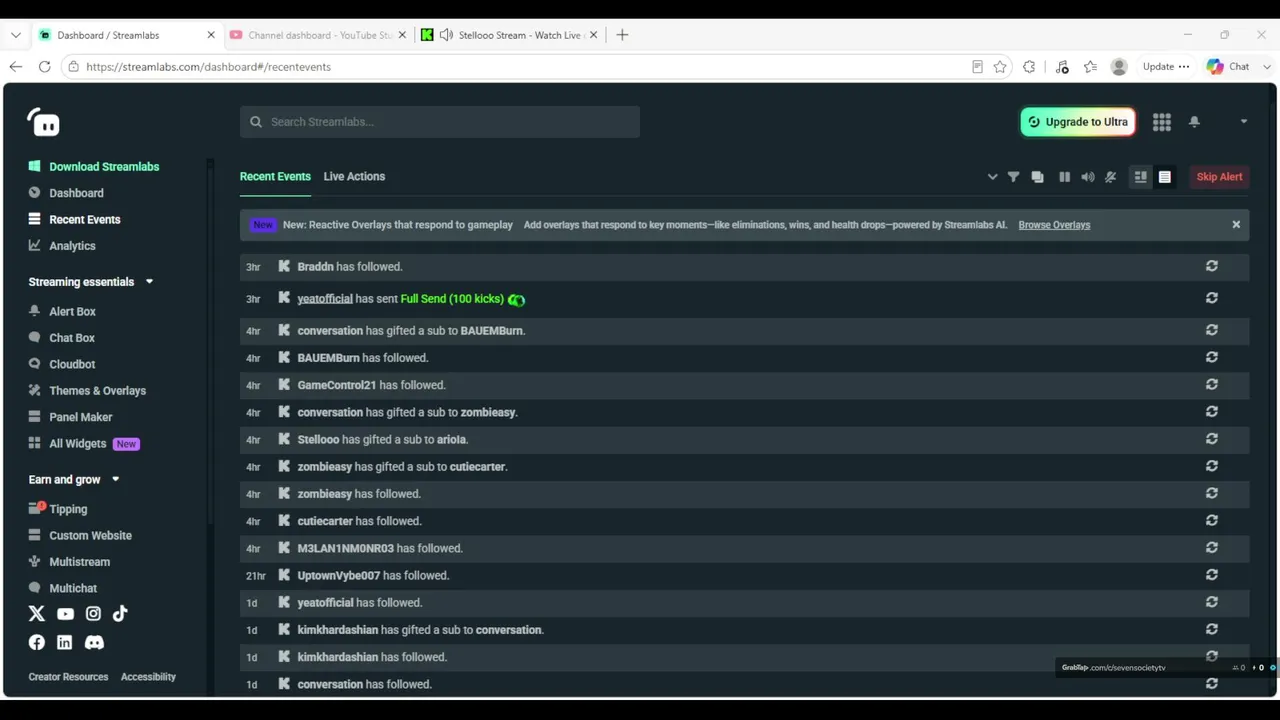Viewport: 1280px width, 720px height.
Task: Dismiss the Reactive Overlays banner
Action: pyautogui.click(x=1236, y=225)
